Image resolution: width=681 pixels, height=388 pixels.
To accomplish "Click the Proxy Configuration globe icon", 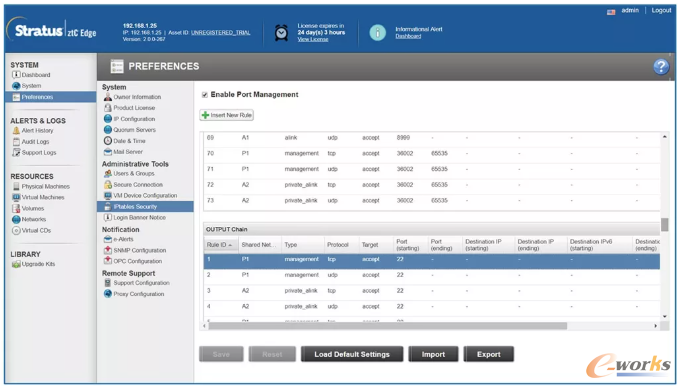I will pos(108,294).
